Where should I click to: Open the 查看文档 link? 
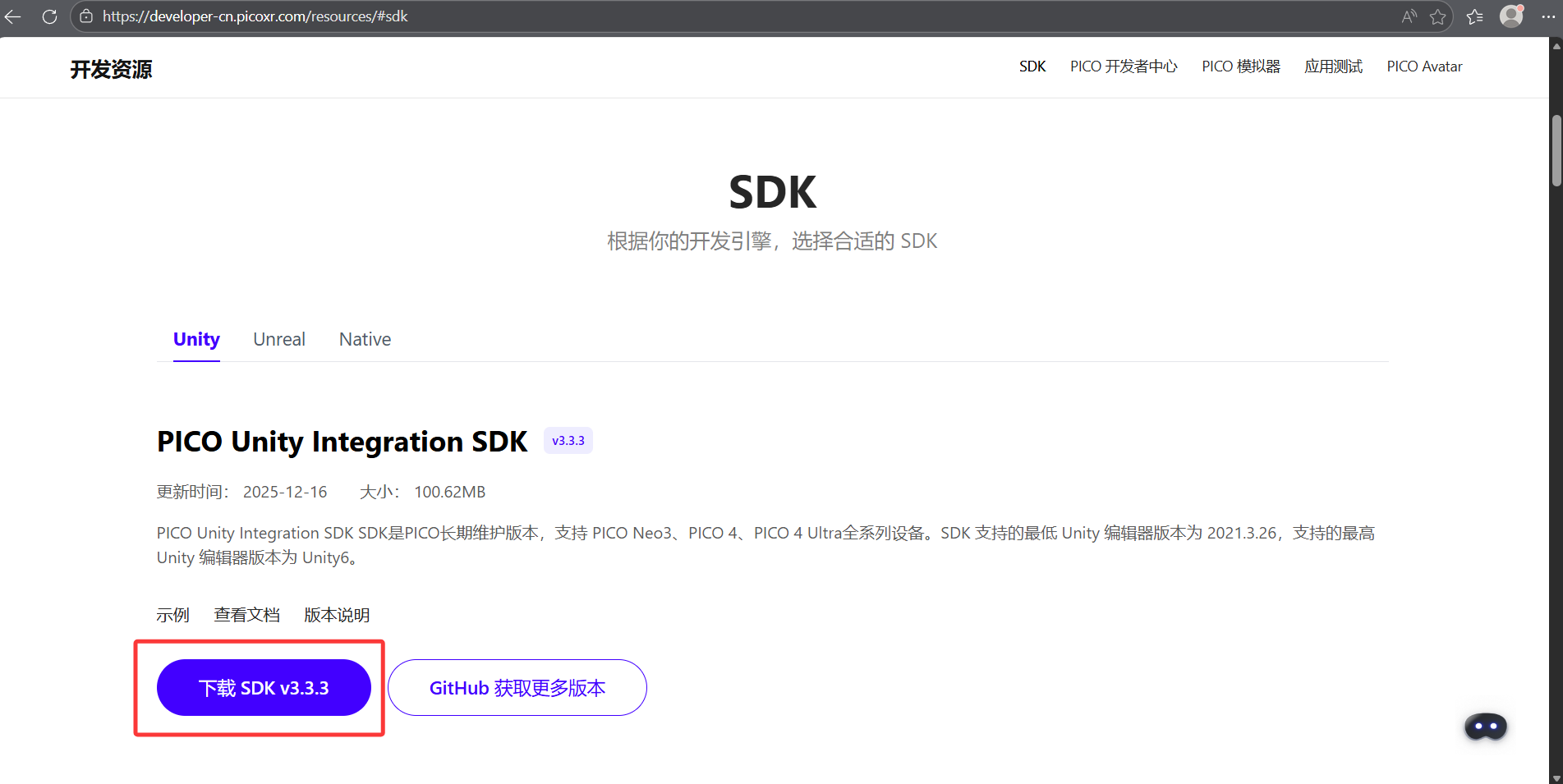246,615
